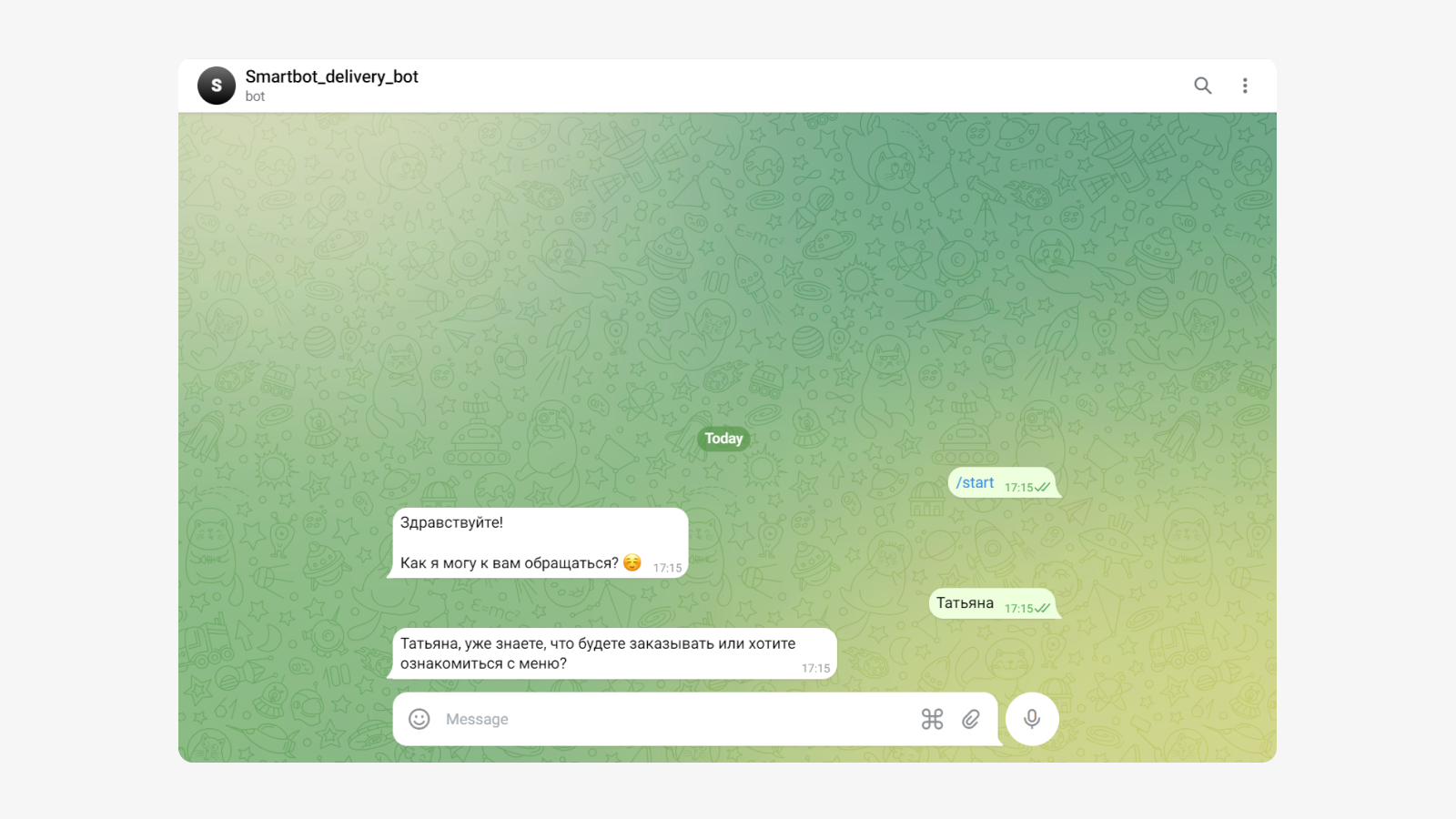Open the emoji picker
The width and height of the screenshot is (1456, 819).
pos(419,719)
